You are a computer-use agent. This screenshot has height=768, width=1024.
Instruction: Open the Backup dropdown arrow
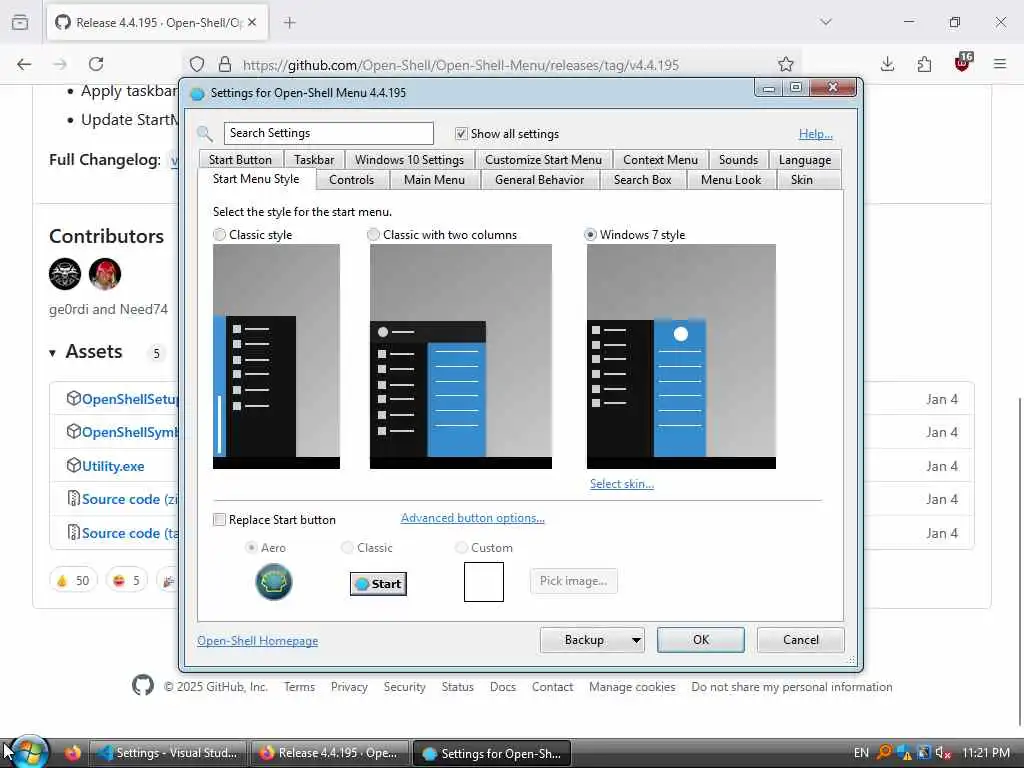[x=636, y=641]
